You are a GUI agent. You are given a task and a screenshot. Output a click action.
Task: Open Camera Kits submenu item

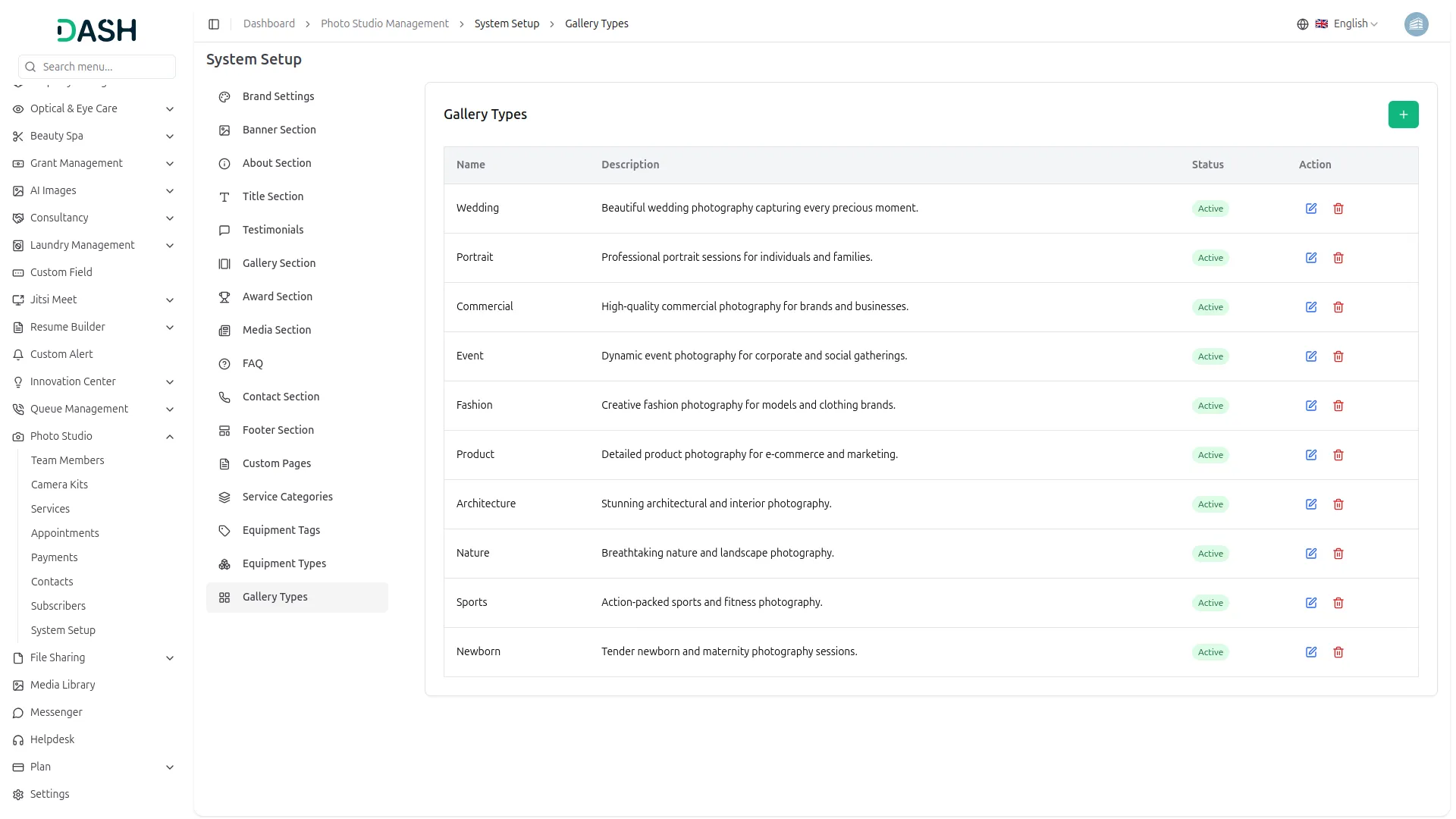(59, 485)
